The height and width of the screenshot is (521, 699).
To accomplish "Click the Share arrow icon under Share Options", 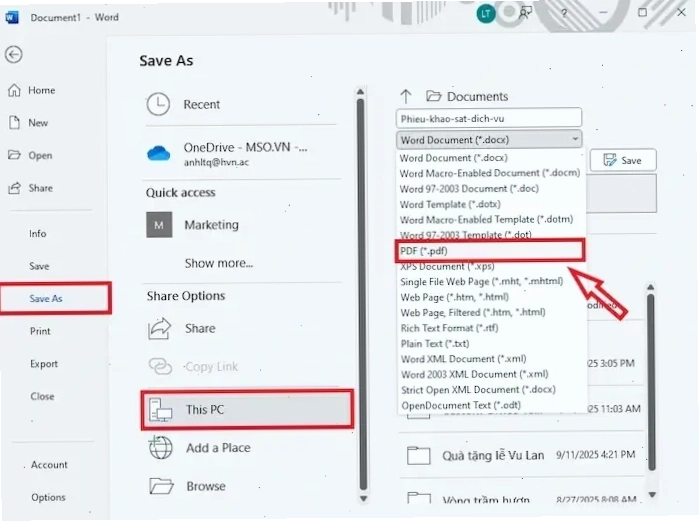I will (159, 328).
